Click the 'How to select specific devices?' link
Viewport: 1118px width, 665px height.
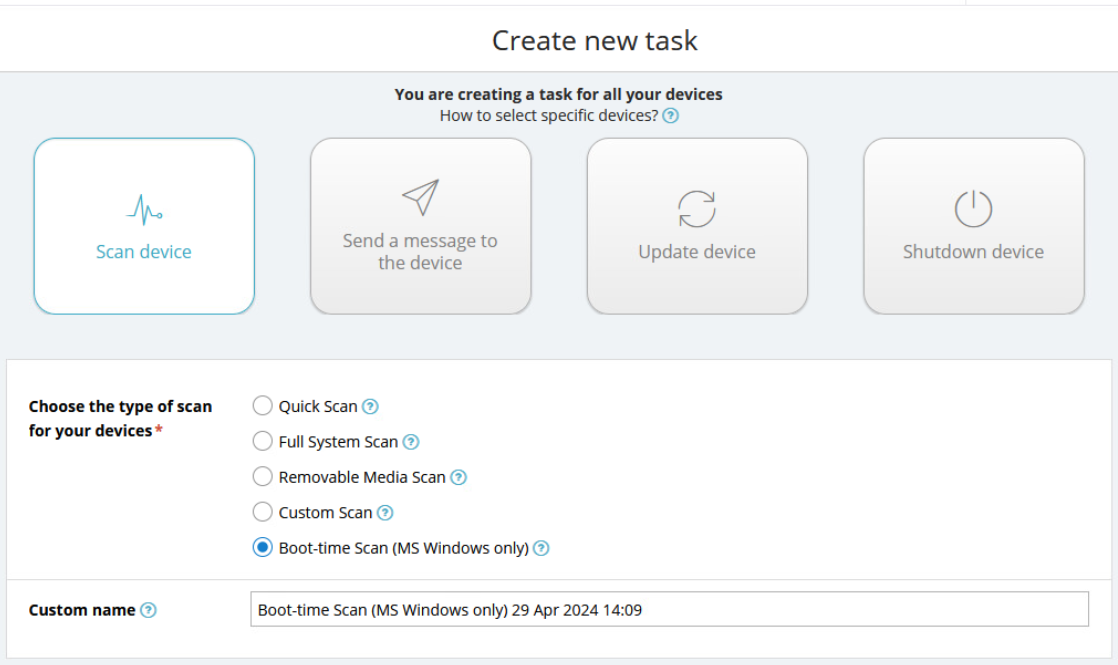point(549,116)
